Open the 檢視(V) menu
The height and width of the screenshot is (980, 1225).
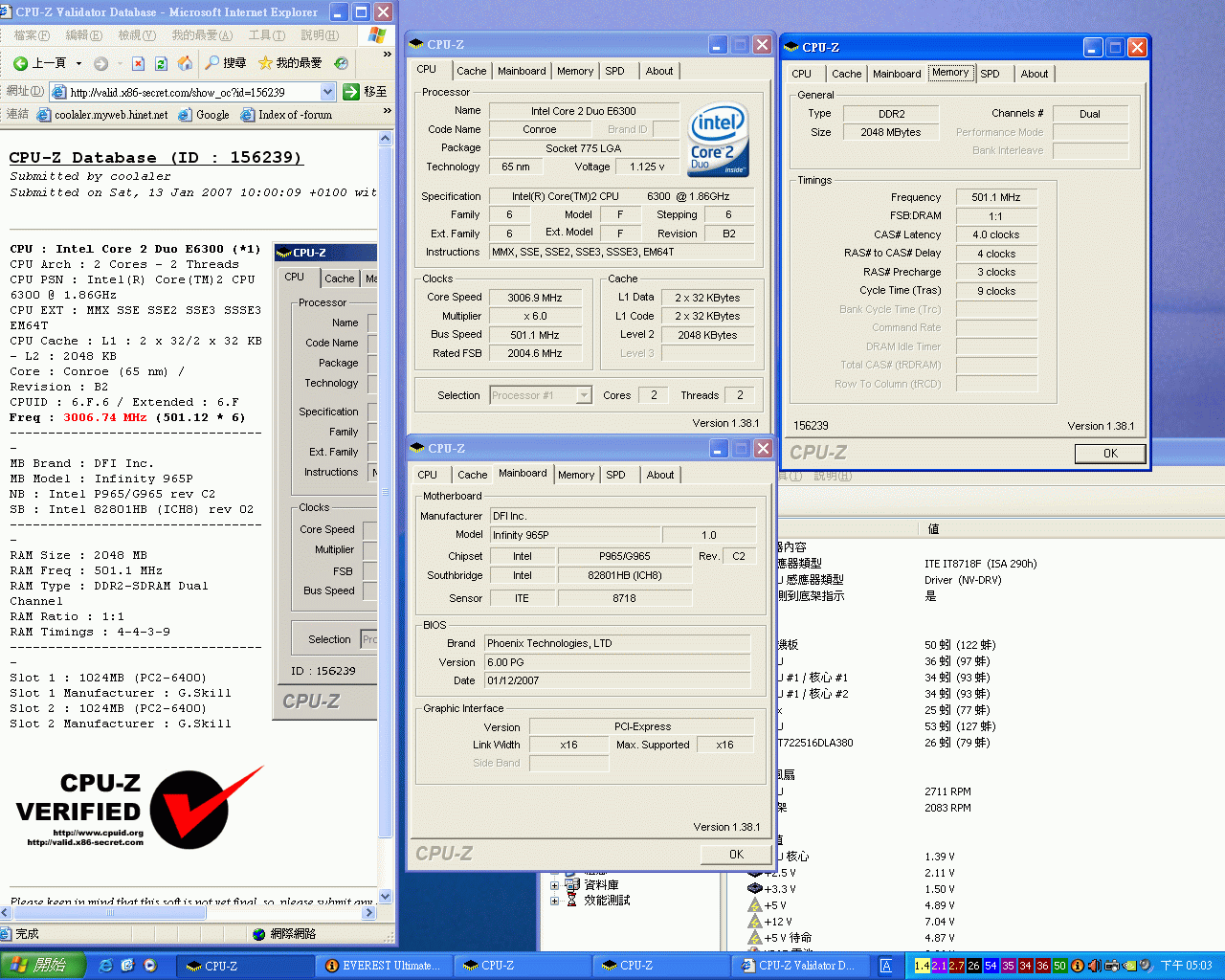pos(137,35)
